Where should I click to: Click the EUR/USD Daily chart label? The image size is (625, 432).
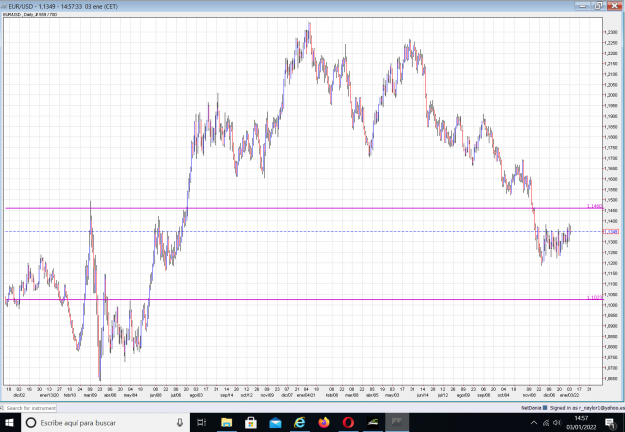pyautogui.click(x=30, y=14)
